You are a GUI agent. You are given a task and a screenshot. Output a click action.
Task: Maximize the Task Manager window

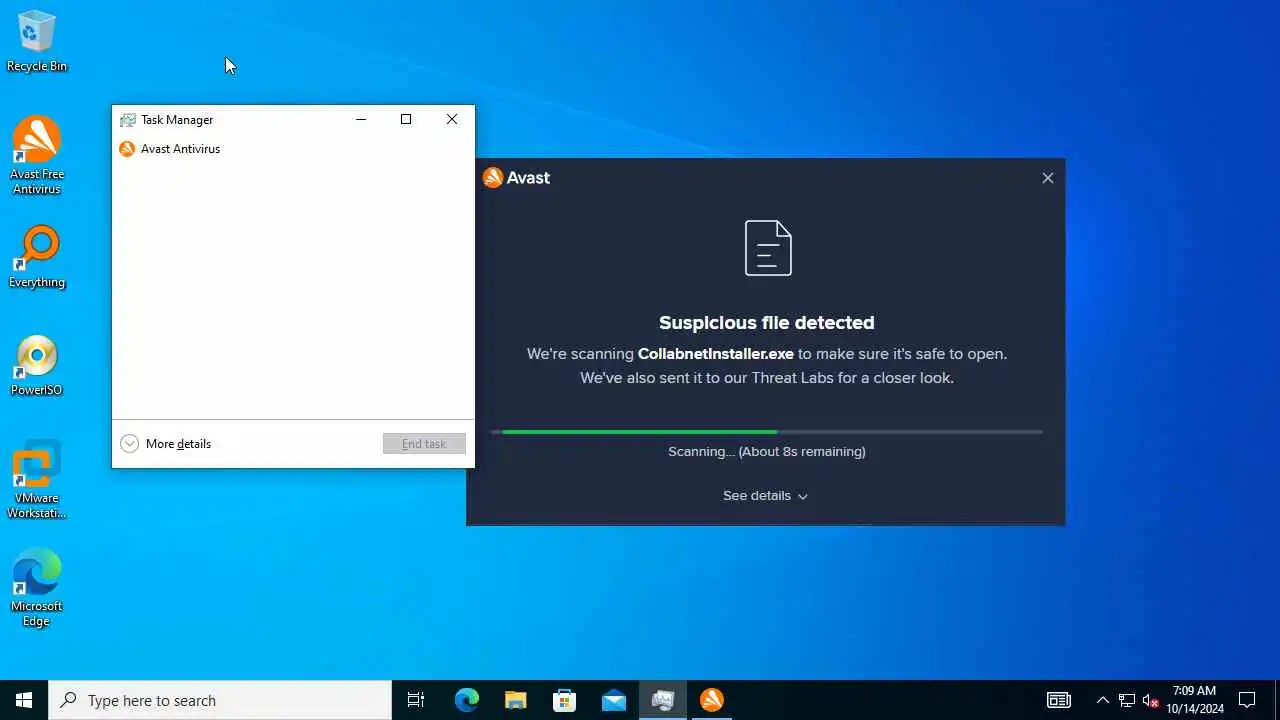pos(406,120)
